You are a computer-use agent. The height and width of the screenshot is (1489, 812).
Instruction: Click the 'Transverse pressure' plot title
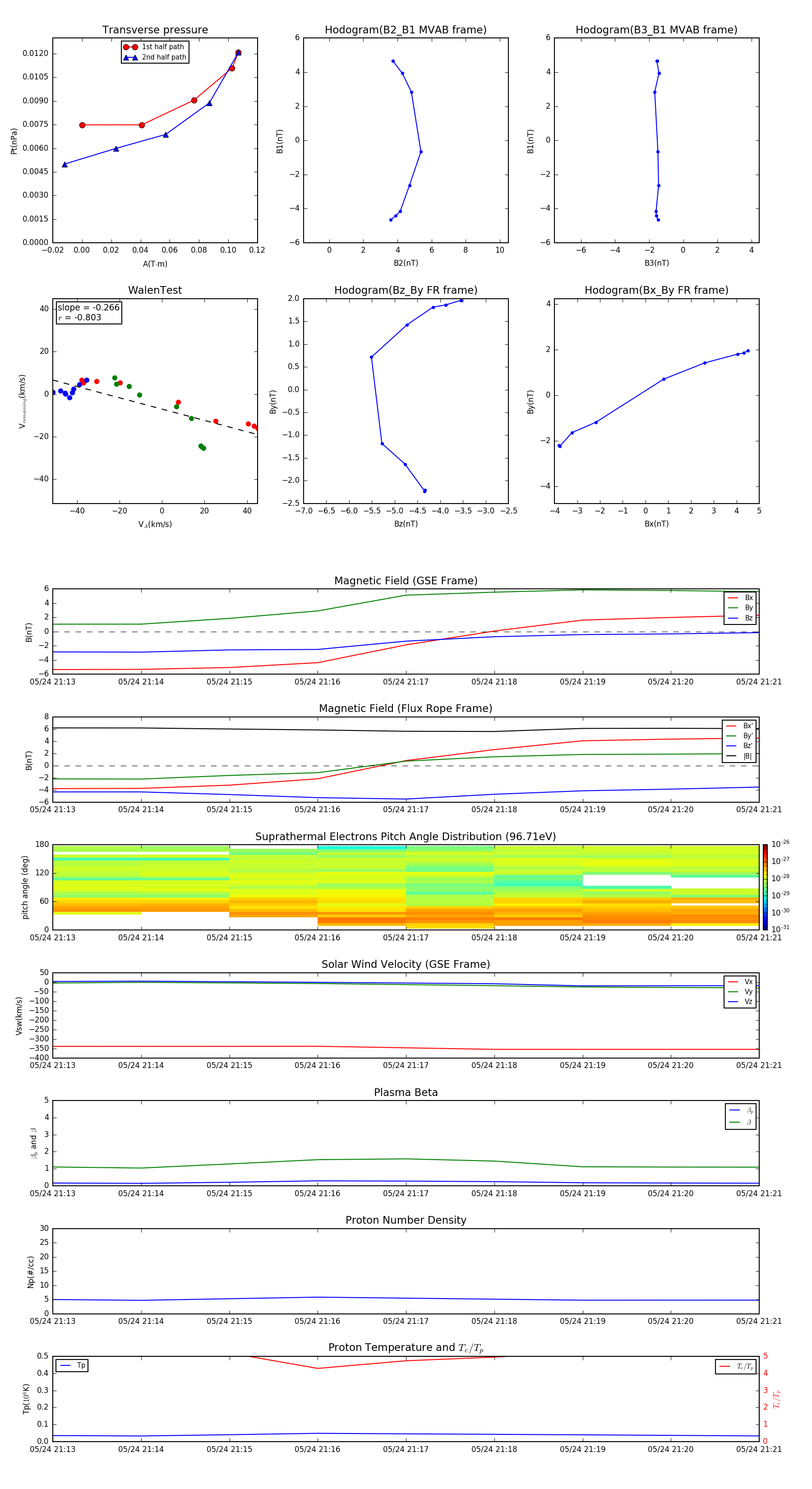coord(155,30)
